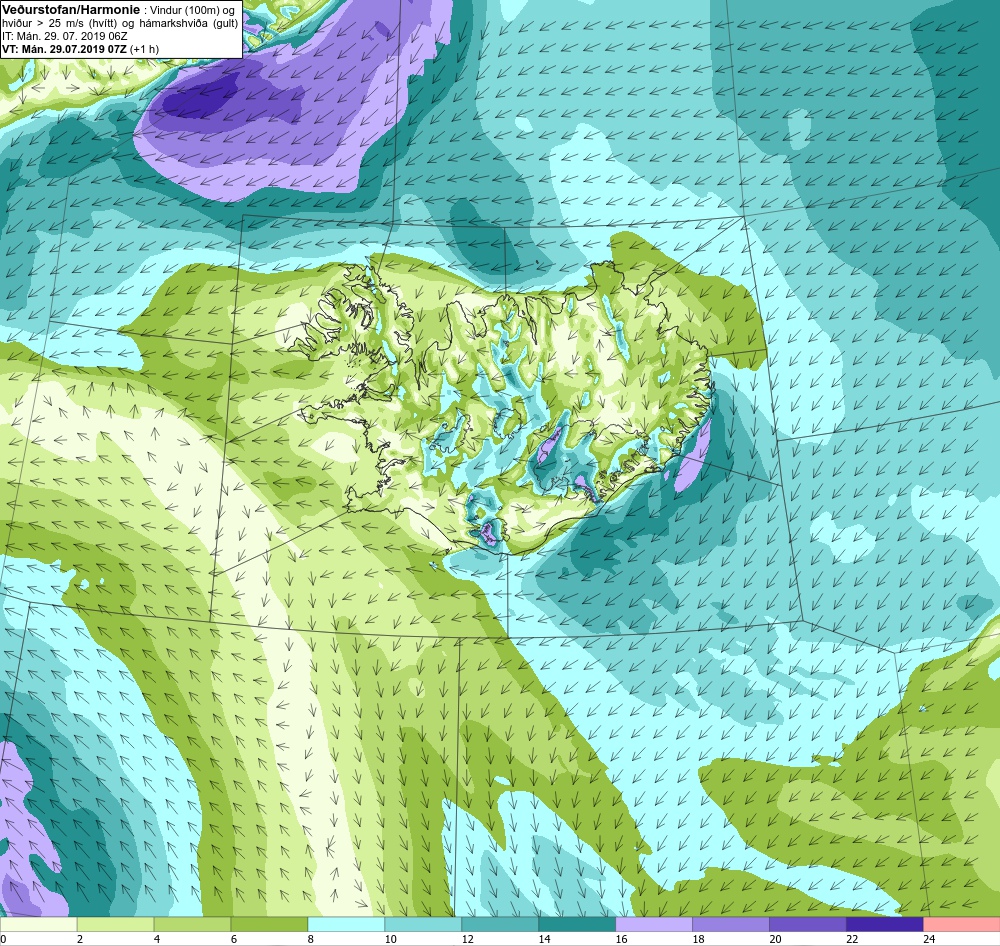Click the legend label '24'
Image resolution: width=1000 pixels, height=946 pixels.
coord(929,938)
